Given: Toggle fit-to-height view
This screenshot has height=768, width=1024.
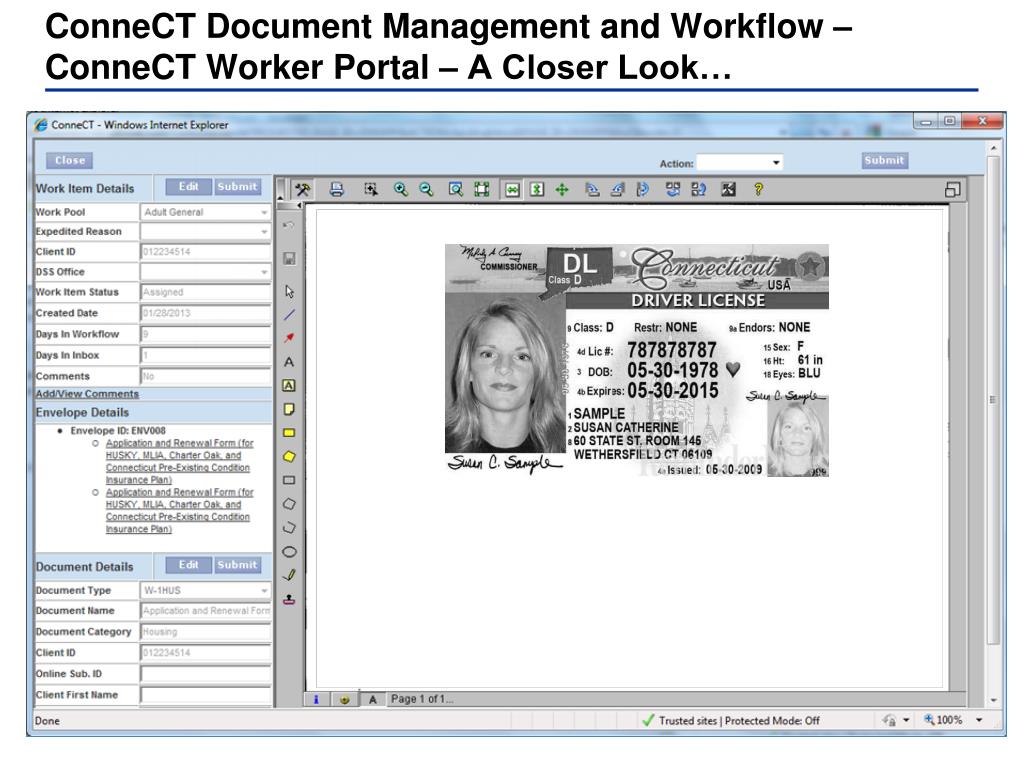Looking at the screenshot, I should point(537,189).
